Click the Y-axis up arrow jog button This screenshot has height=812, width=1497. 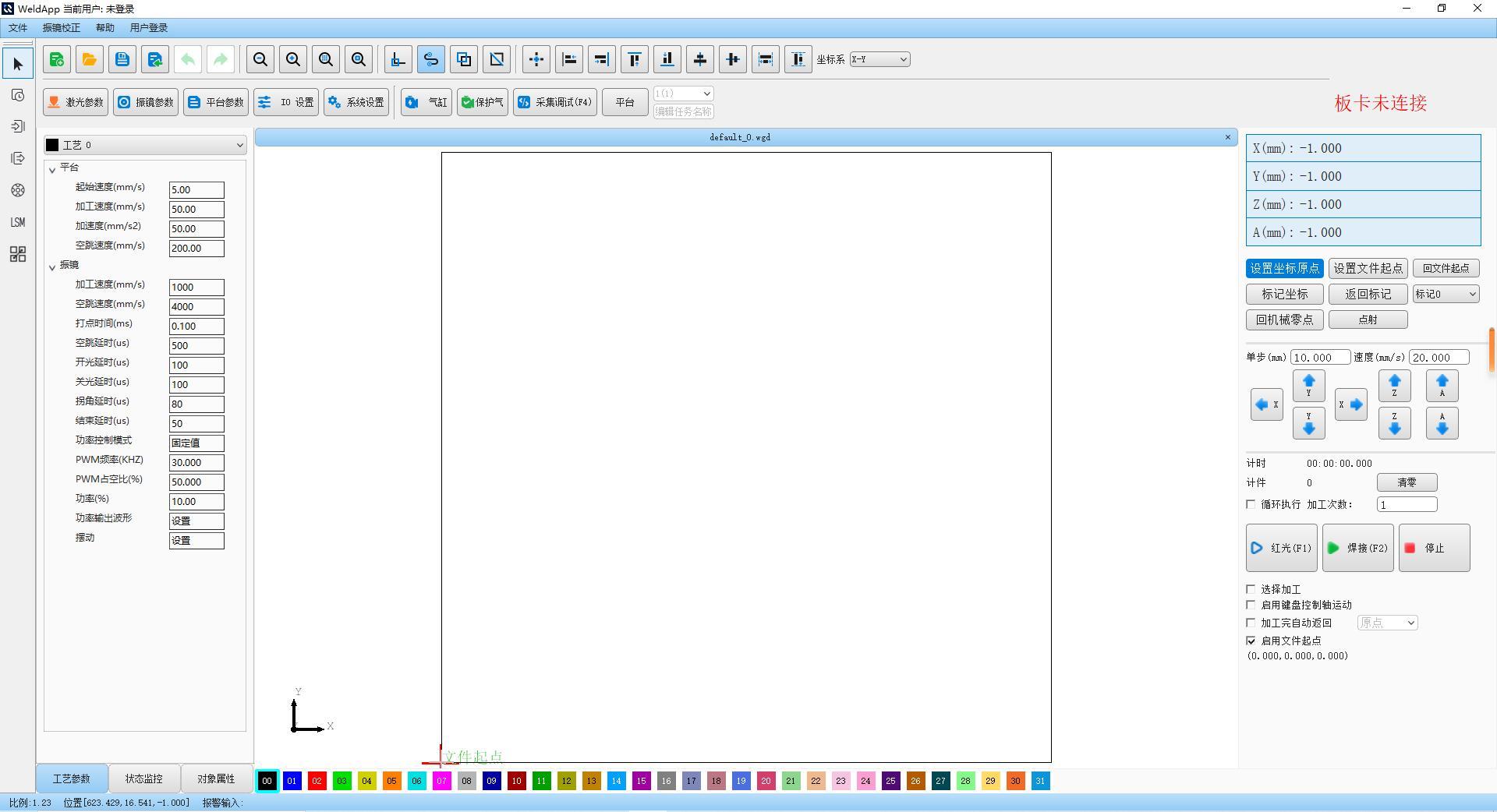[1309, 386]
